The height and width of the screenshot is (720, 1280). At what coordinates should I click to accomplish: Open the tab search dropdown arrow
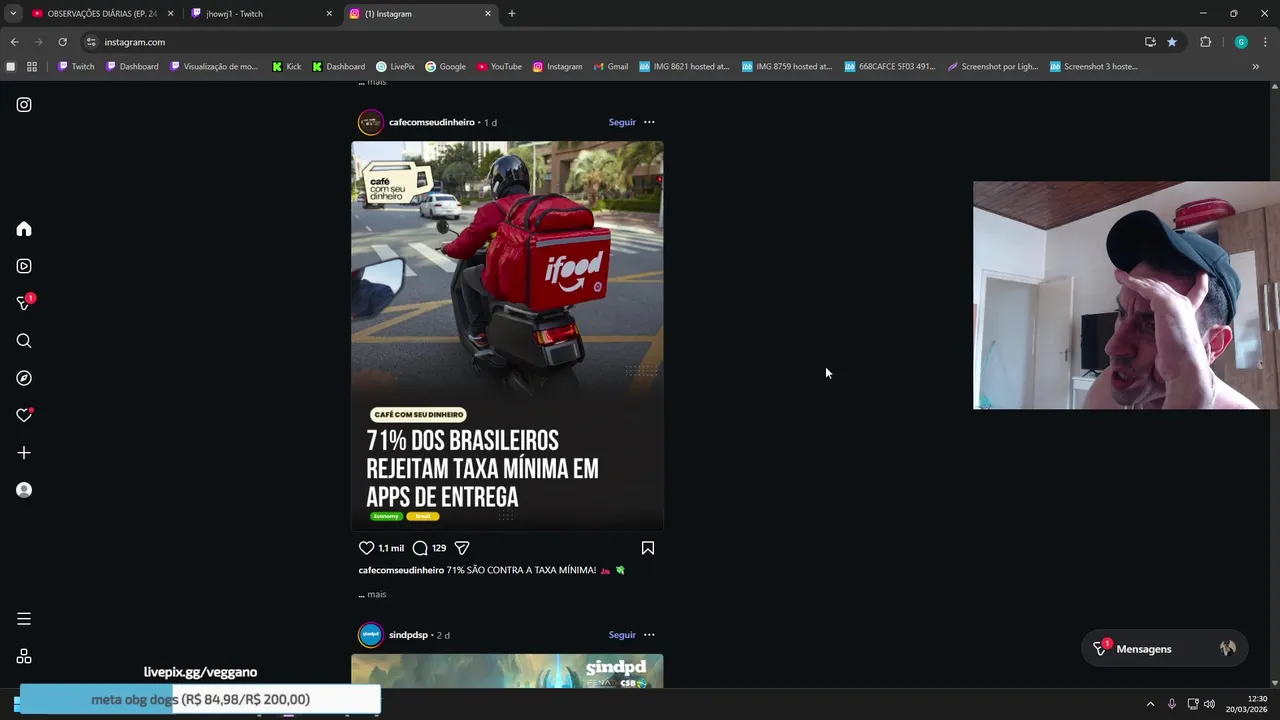tap(13, 14)
